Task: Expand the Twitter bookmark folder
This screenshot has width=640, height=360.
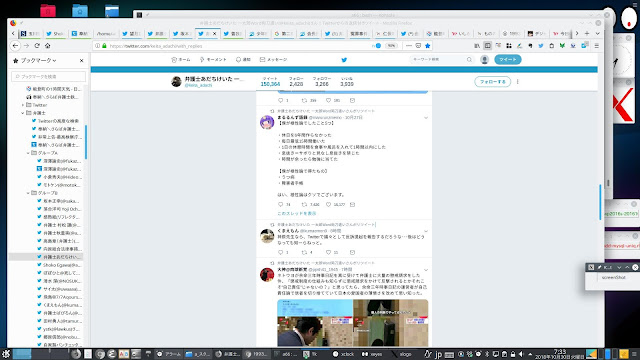Action: point(23,105)
